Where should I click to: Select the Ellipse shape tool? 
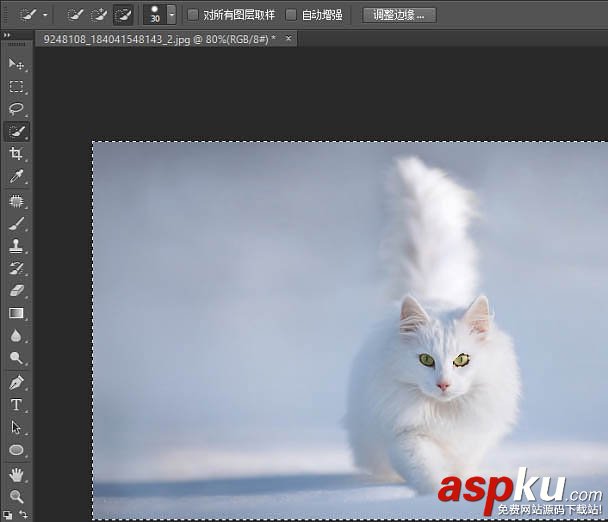point(16,450)
